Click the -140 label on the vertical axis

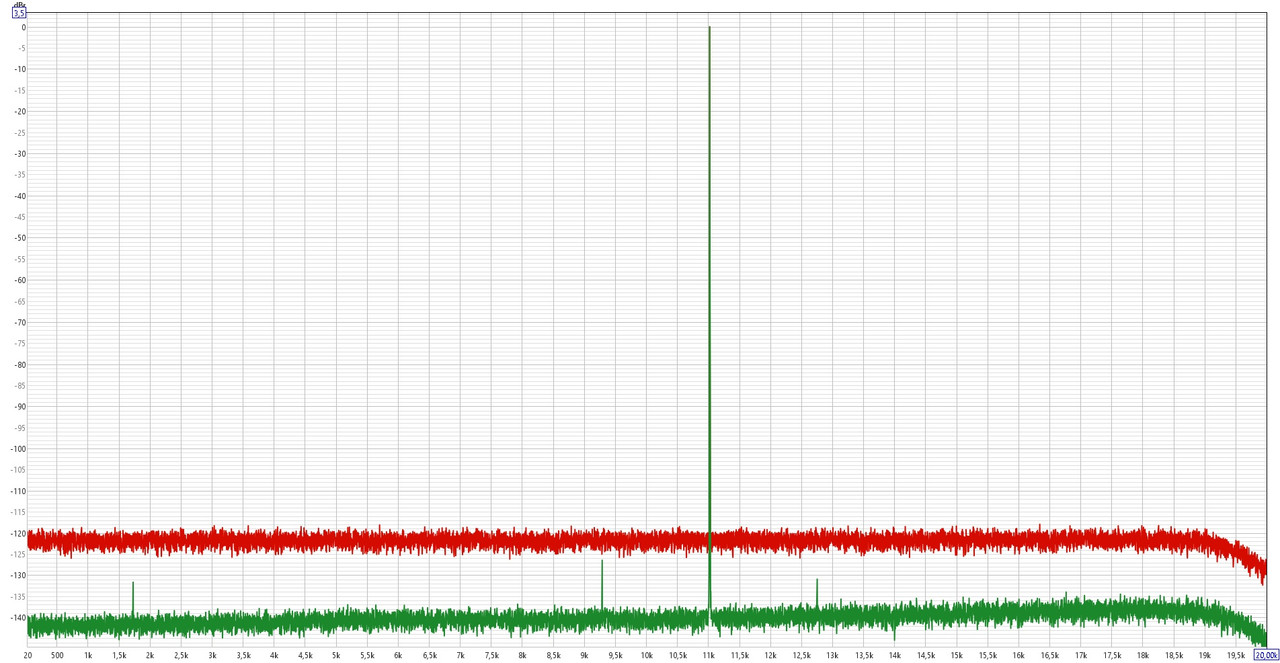coord(16,617)
